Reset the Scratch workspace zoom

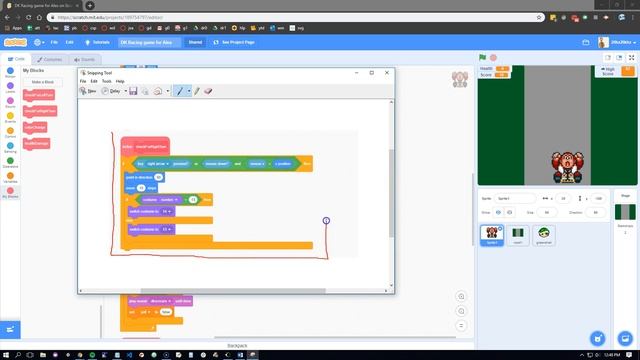pyautogui.click(x=461, y=326)
